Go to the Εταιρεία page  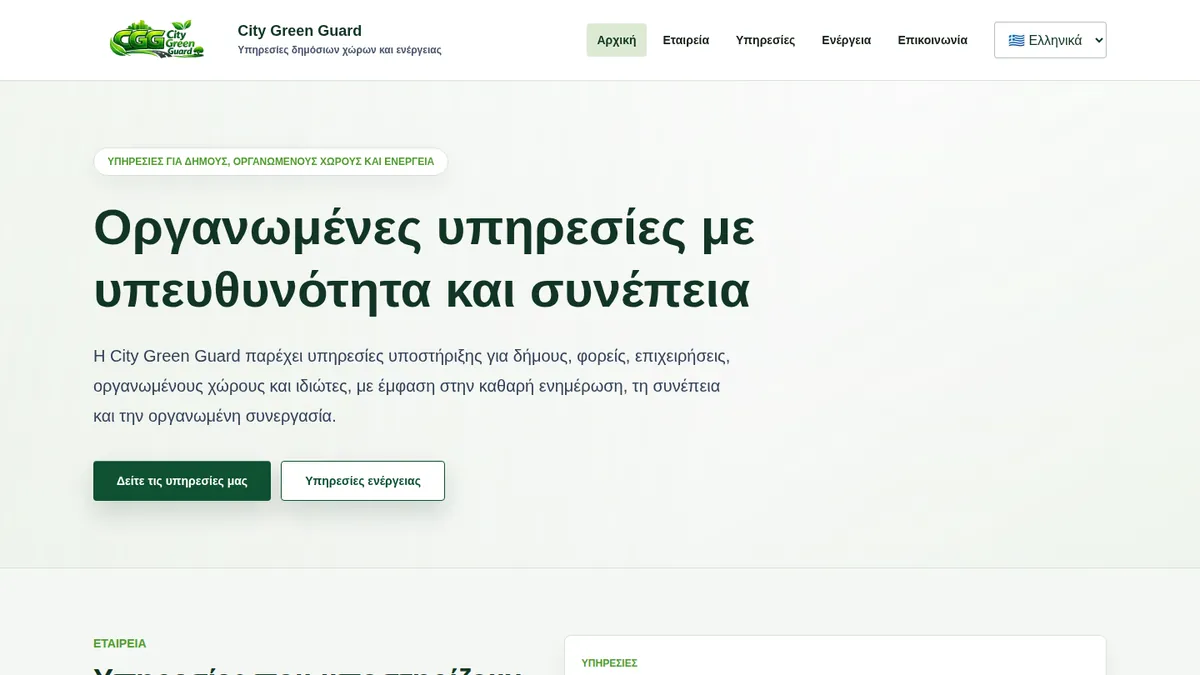tap(686, 40)
